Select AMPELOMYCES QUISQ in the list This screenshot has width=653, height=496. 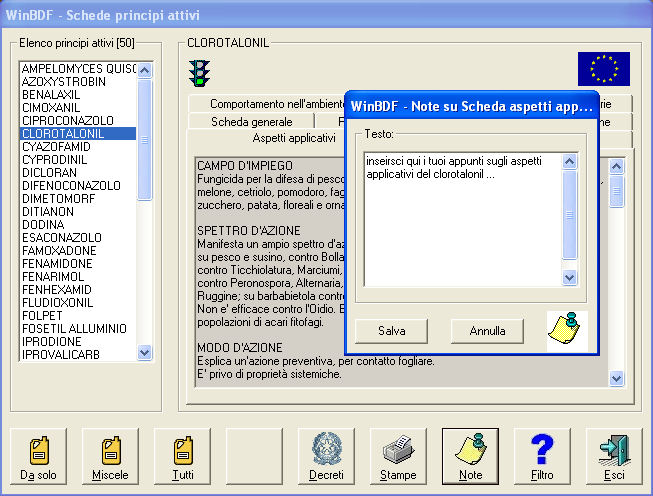point(78,69)
